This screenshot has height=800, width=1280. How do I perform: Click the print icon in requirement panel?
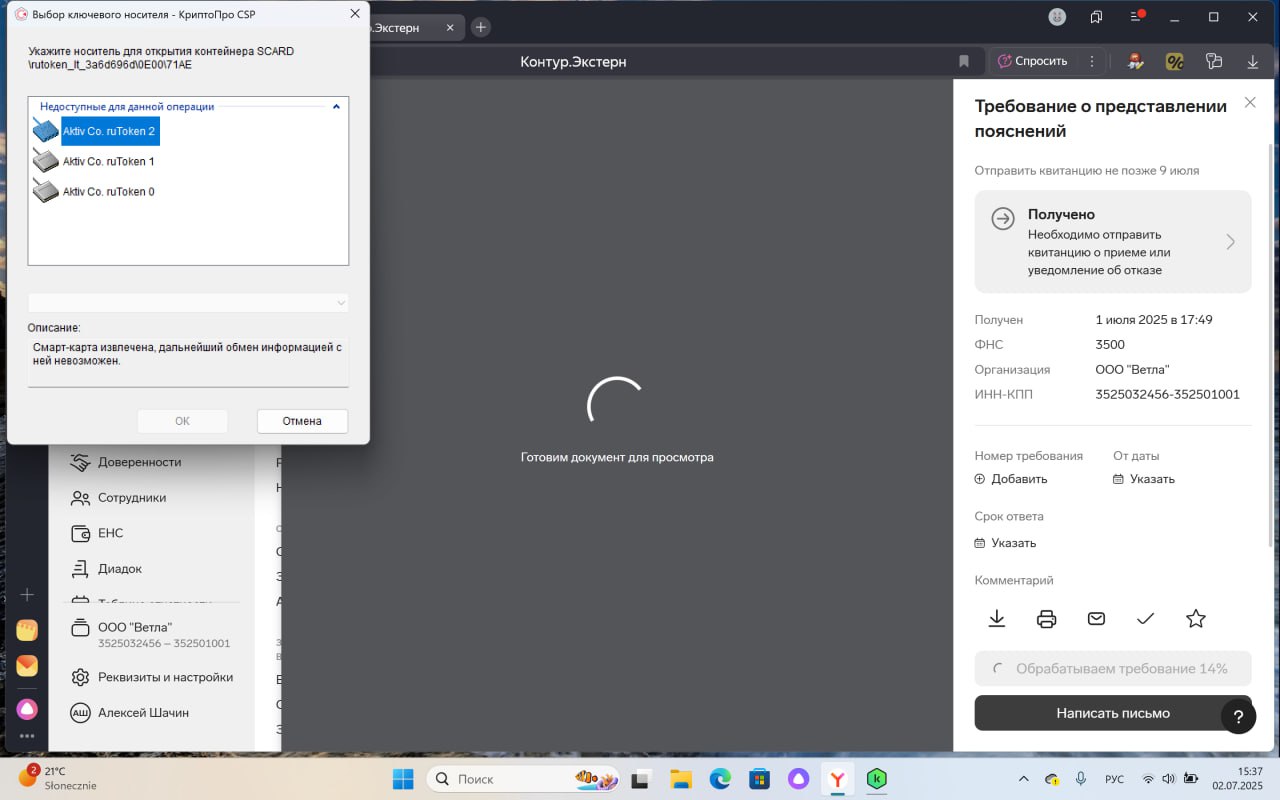pos(1047,619)
